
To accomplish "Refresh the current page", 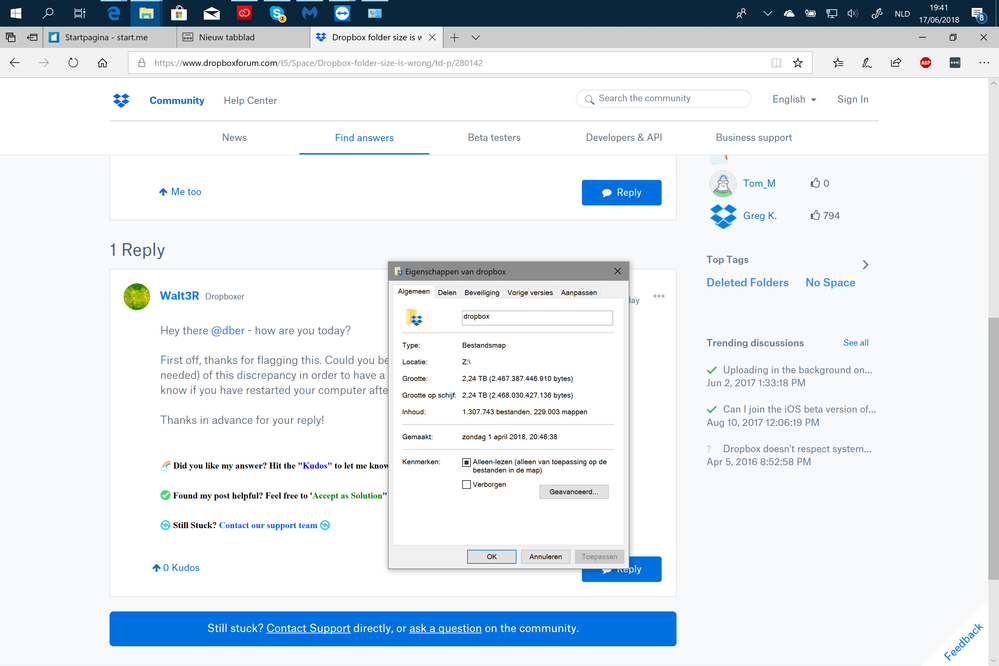I will click(x=73, y=62).
